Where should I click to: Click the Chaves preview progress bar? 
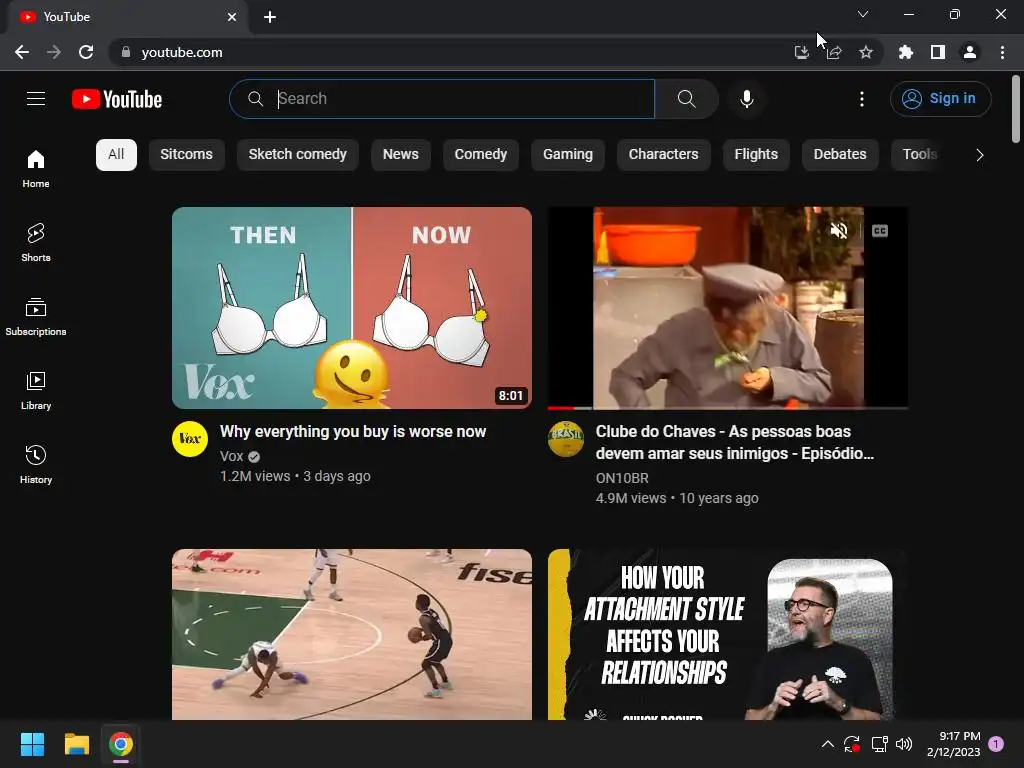[x=728, y=408]
